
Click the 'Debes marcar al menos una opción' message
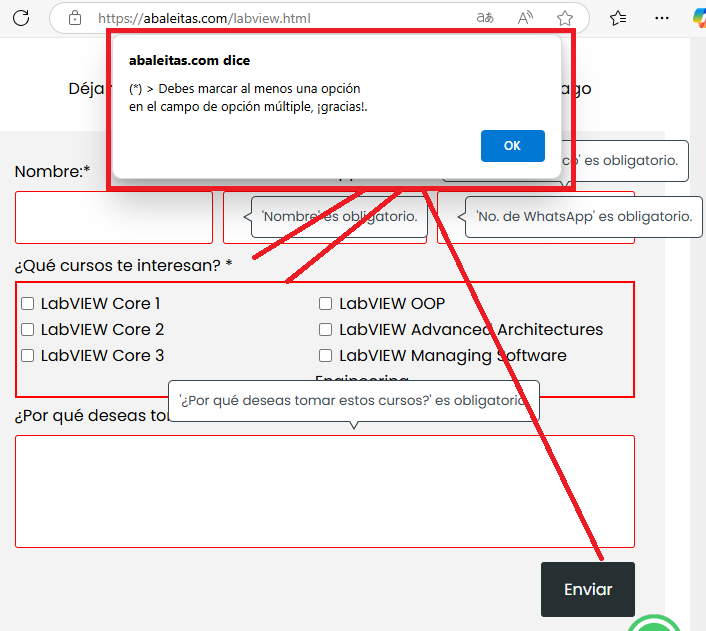pyautogui.click(x=248, y=98)
